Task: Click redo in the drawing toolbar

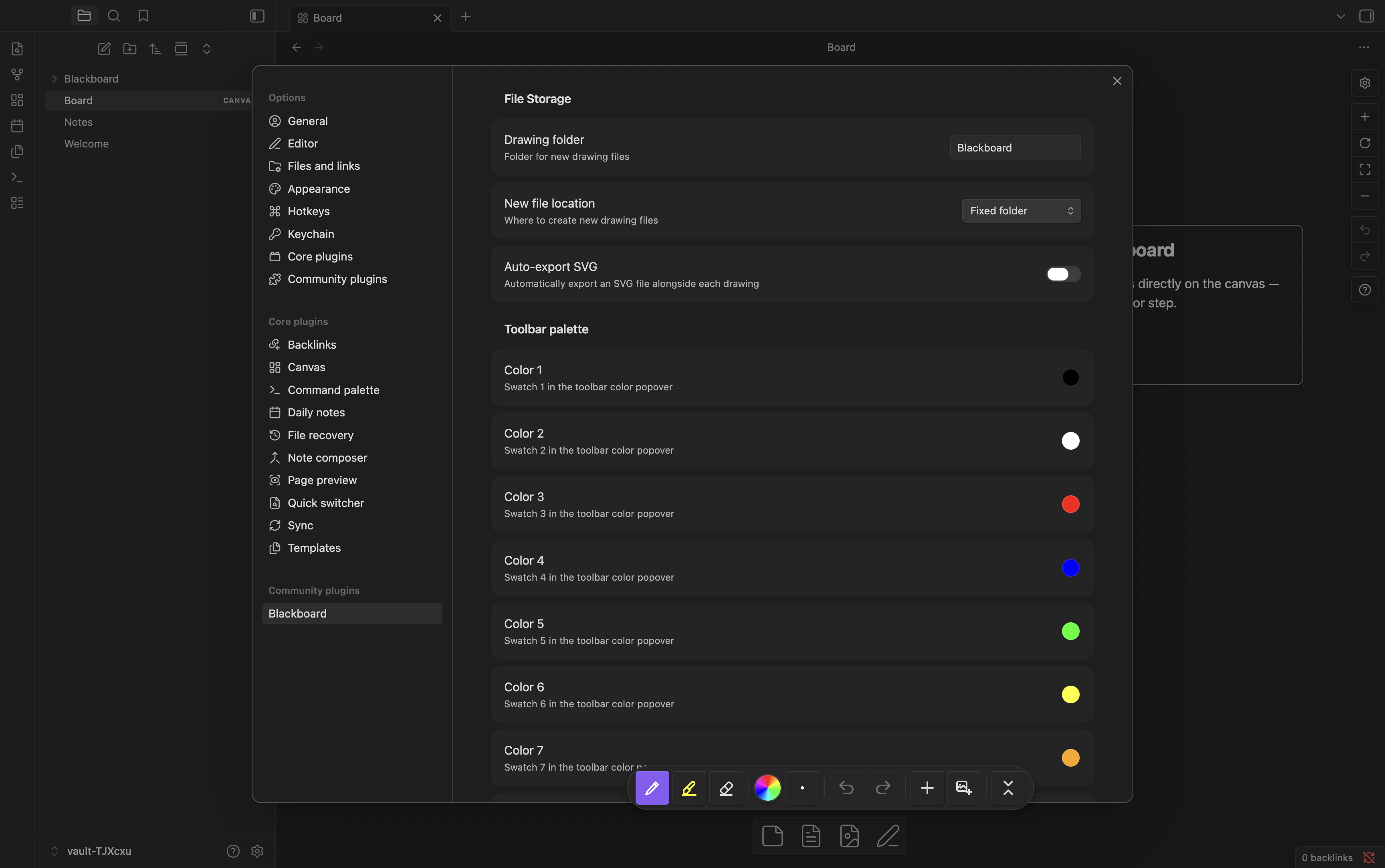Action: (x=883, y=787)
